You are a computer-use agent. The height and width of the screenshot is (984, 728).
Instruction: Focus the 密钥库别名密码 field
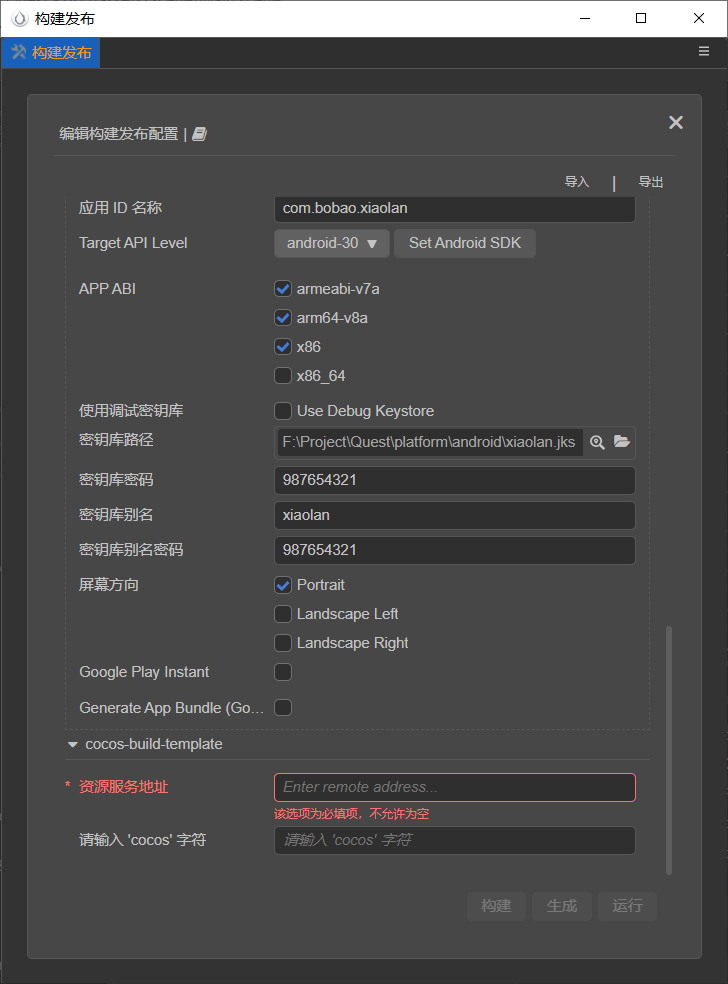[455, 550]
